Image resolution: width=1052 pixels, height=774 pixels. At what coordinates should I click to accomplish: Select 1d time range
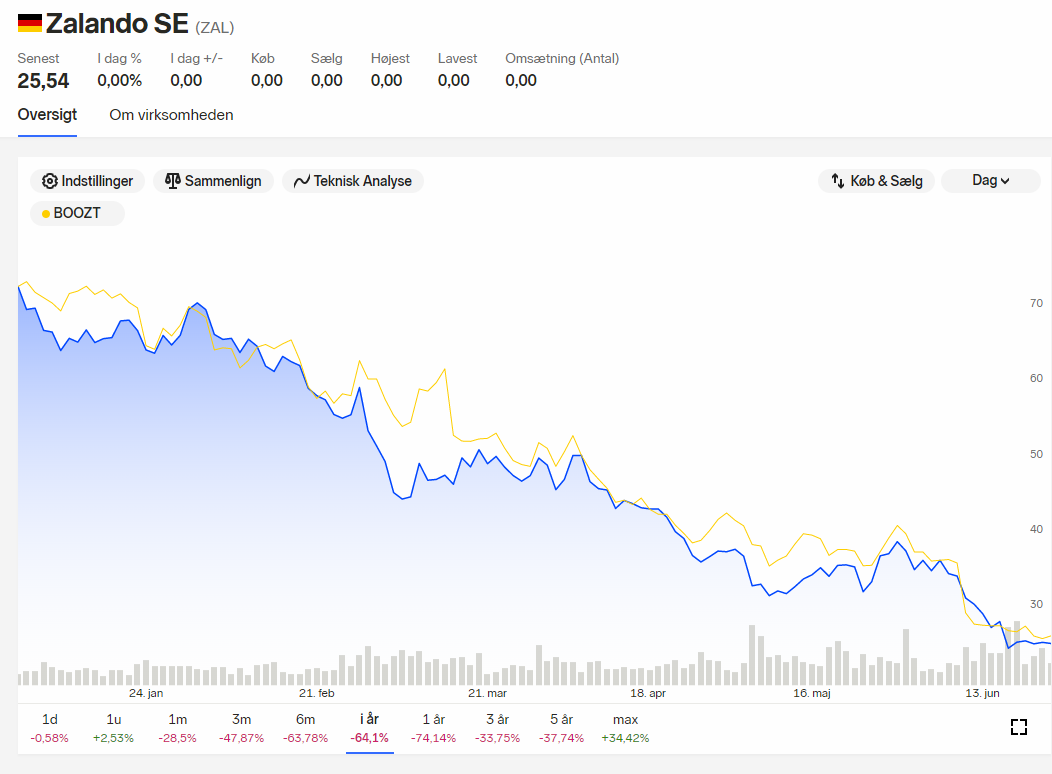50,728
